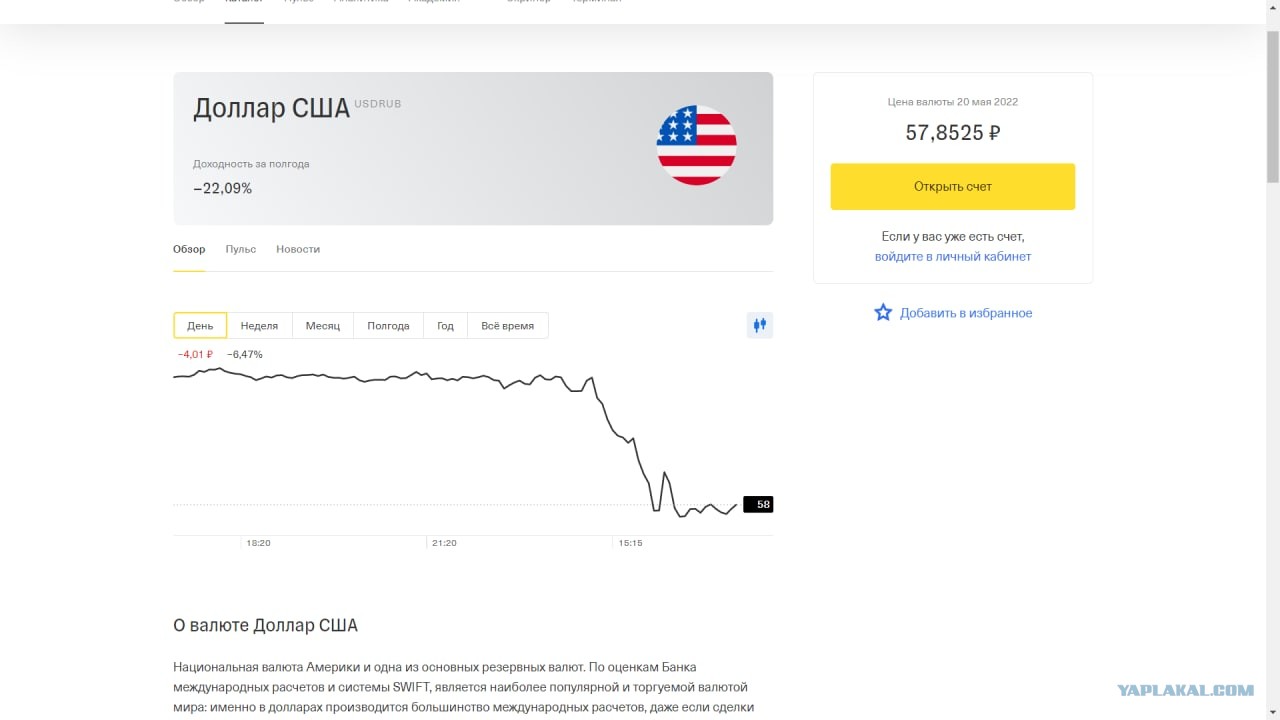Click the 18:20 time axis marker
The height and width of the screenshot is (720, 1280).
[258, 543]
